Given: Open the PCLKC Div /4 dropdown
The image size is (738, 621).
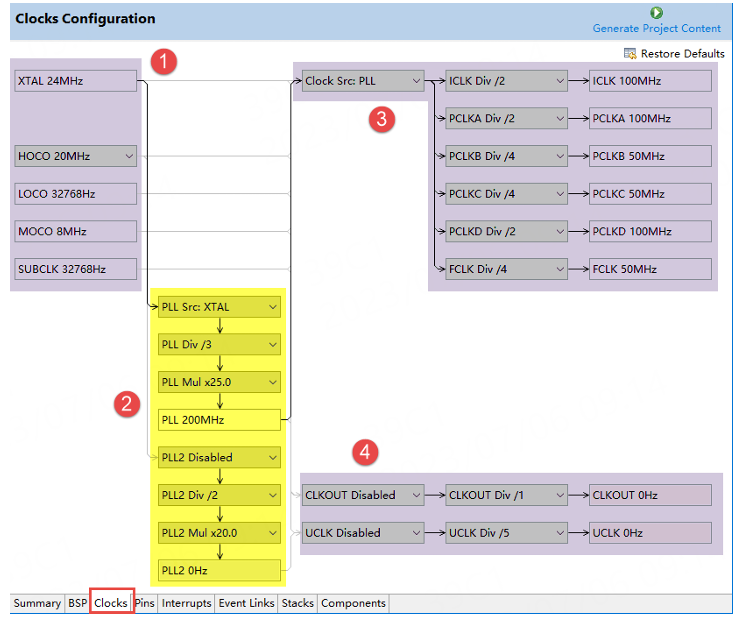Looking at the screenshot, I should [506, 194].
